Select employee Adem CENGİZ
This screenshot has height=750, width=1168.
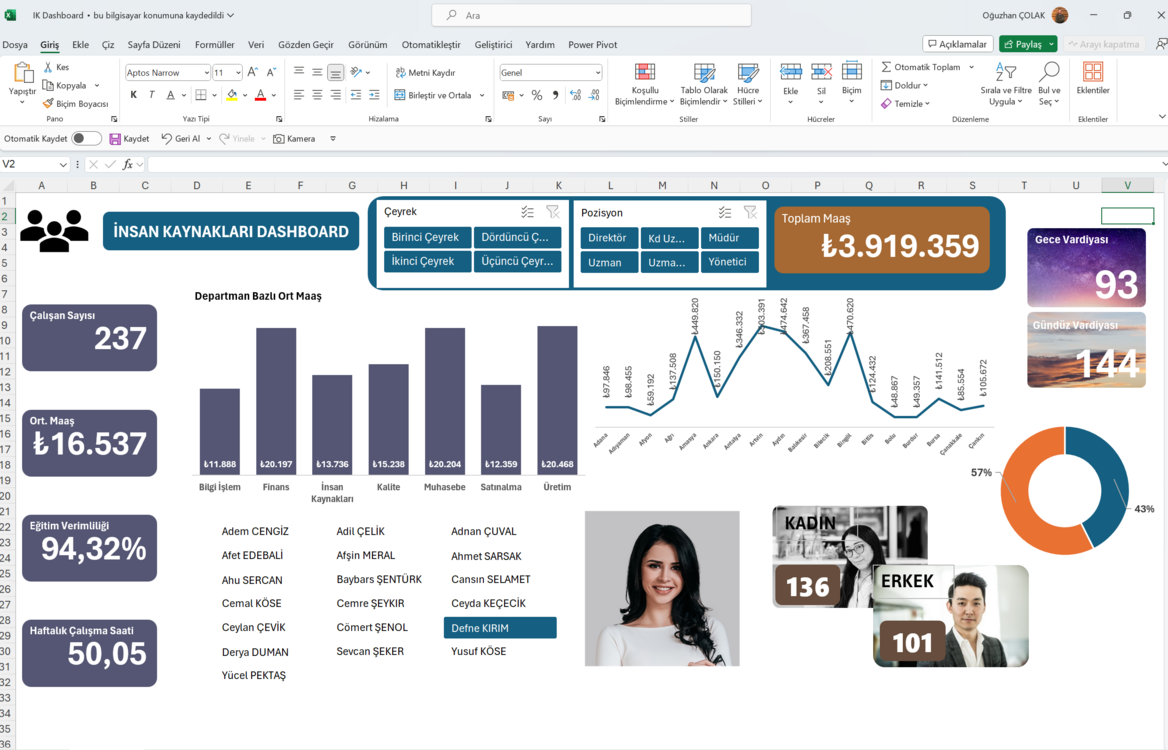pyautogui.click(x=255, y=531)
